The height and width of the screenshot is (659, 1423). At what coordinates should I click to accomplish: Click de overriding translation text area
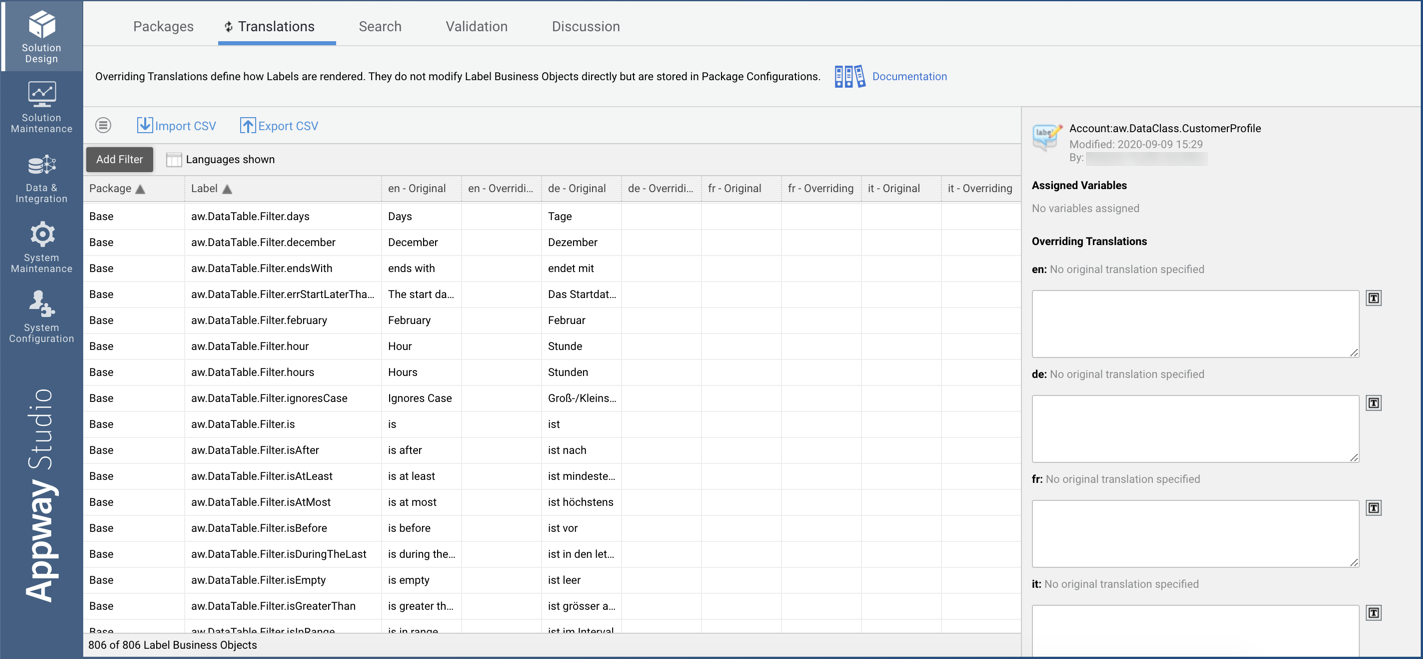pyautogui.click(x=1195, y=429)
